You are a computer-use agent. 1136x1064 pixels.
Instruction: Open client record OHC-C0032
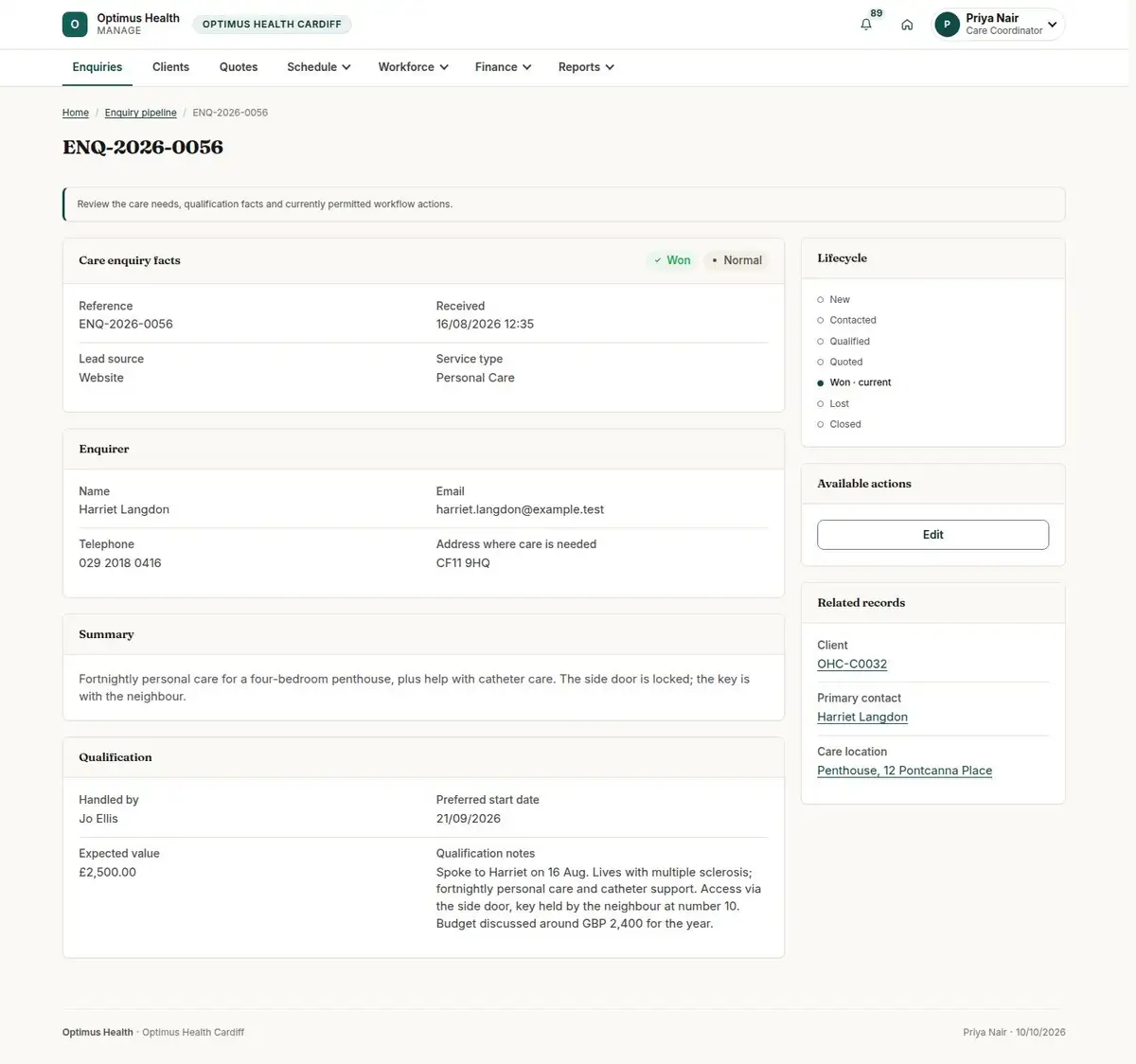pos(852,665)
